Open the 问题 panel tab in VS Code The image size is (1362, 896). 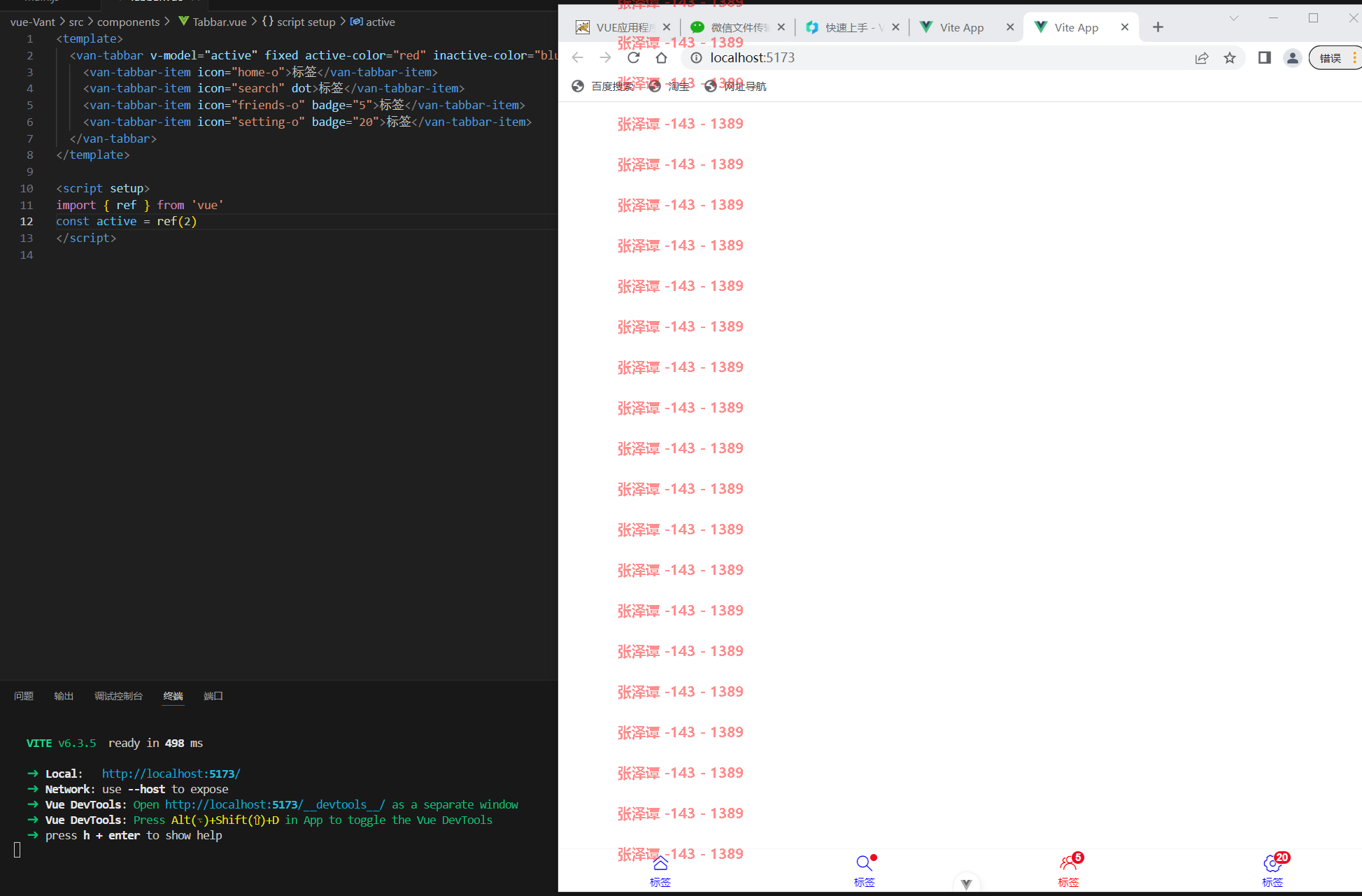tap(24, 696)
